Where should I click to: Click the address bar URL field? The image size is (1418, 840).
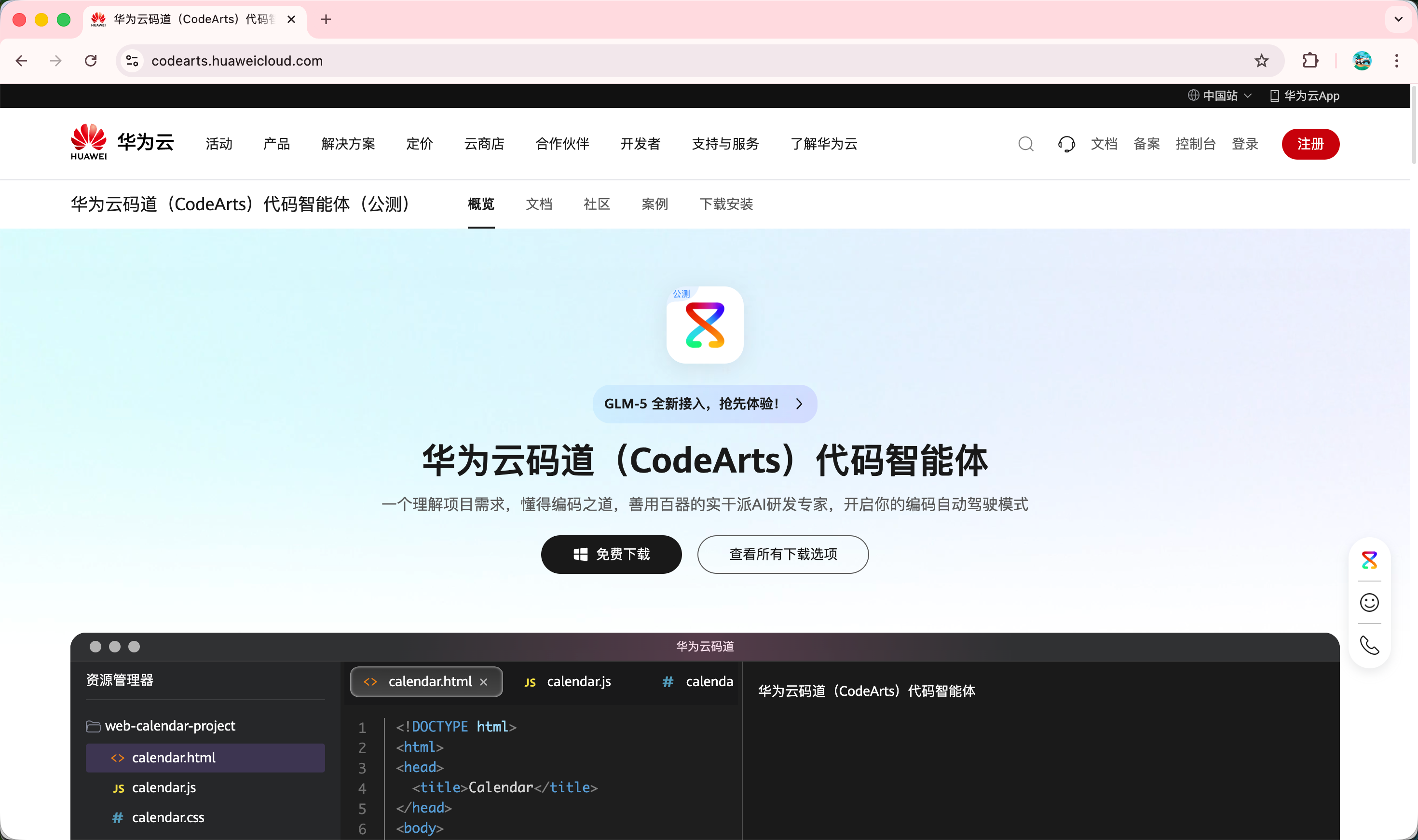click(x=679, y=61)
